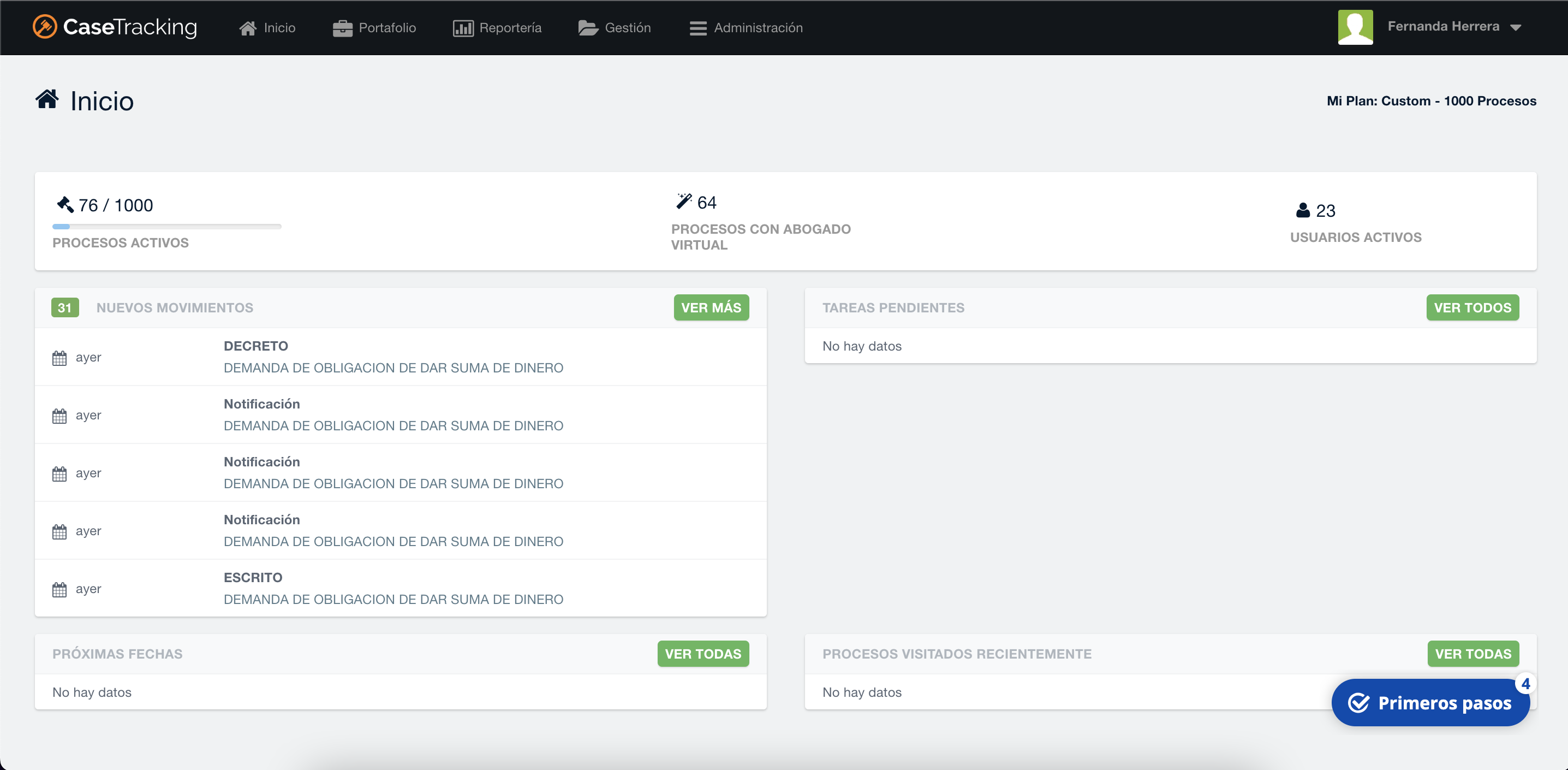Screen dimensions: 1568x770
Task: Click DEMANDA link under ESCRITO
Action: click(x=393, y=600)
